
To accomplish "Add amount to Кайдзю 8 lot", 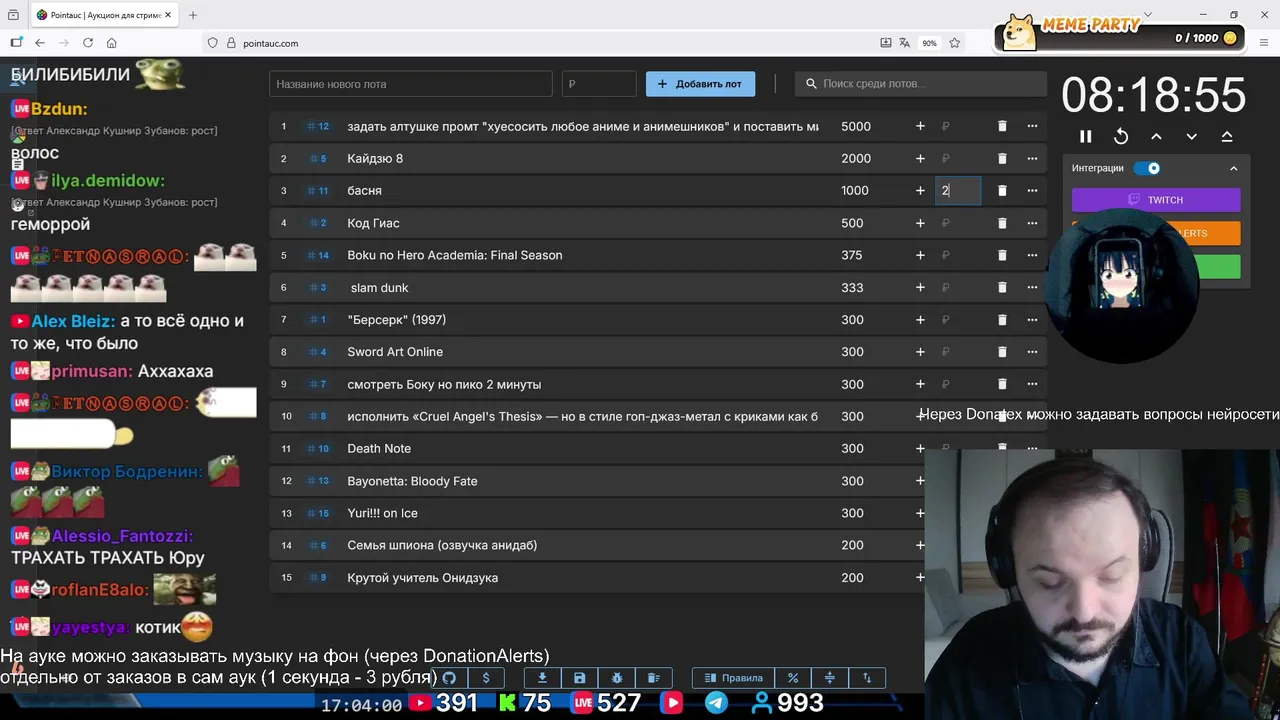I will (920, 158).
